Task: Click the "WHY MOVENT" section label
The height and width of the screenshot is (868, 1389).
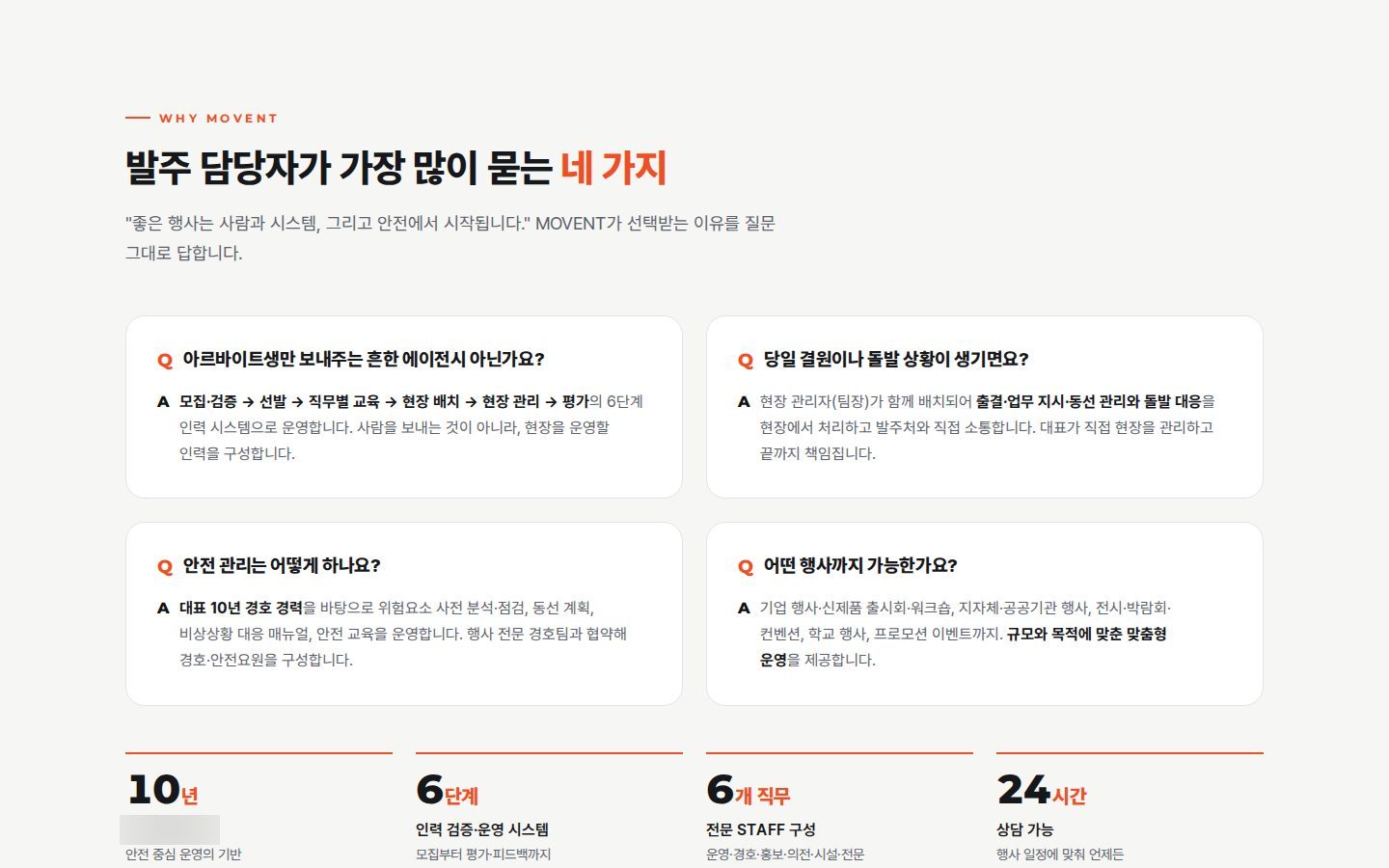Action: click(218, 119)
